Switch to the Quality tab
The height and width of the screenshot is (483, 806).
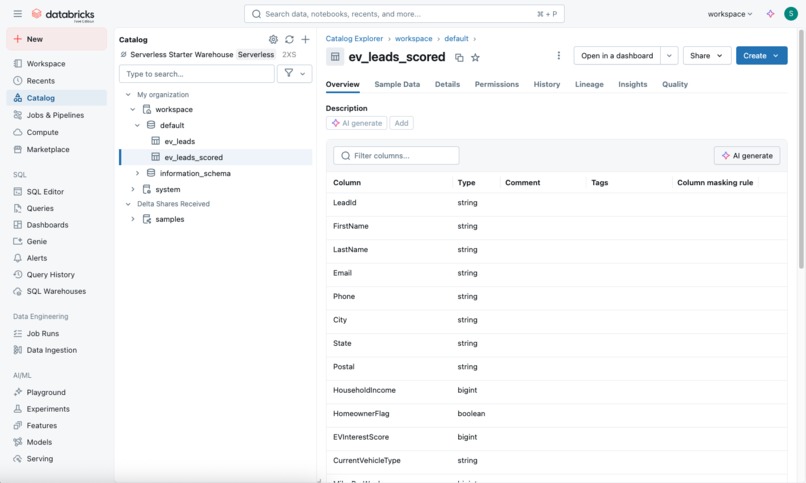pos(674,84)
